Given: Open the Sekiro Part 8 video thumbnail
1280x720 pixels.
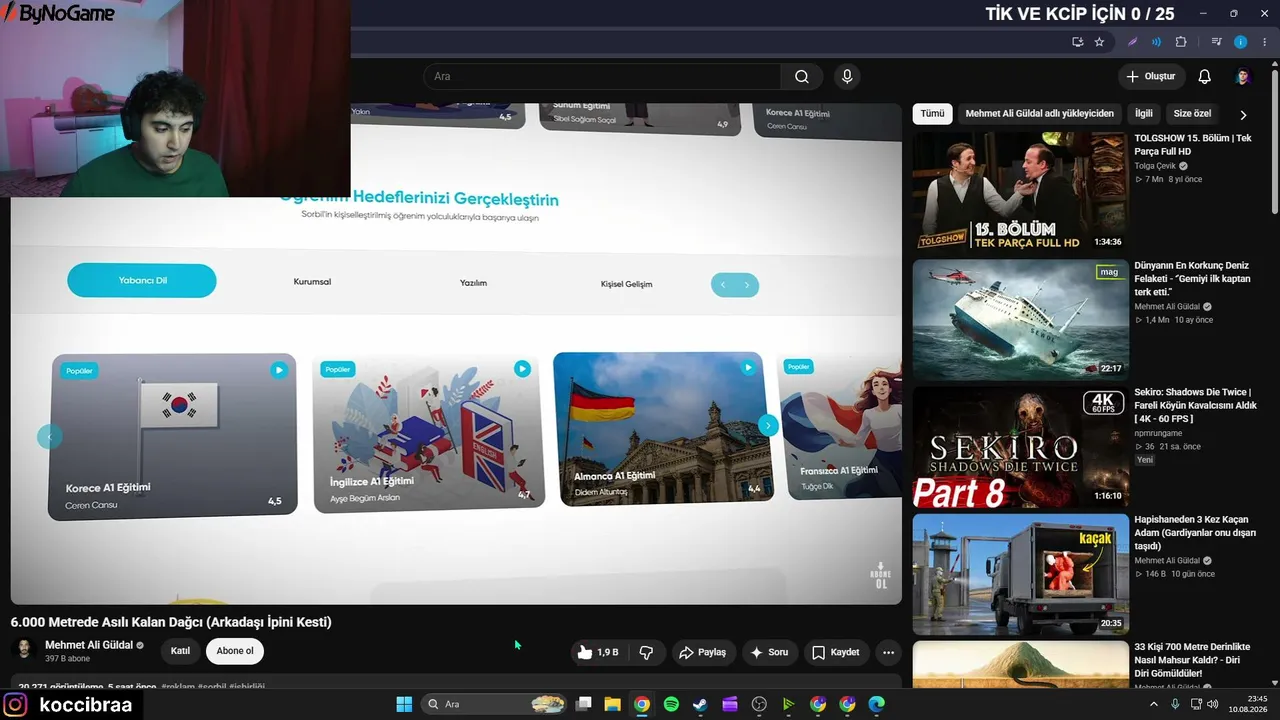Looking at the screenshot, I should pyautogui.click(x=1020, y=446).
